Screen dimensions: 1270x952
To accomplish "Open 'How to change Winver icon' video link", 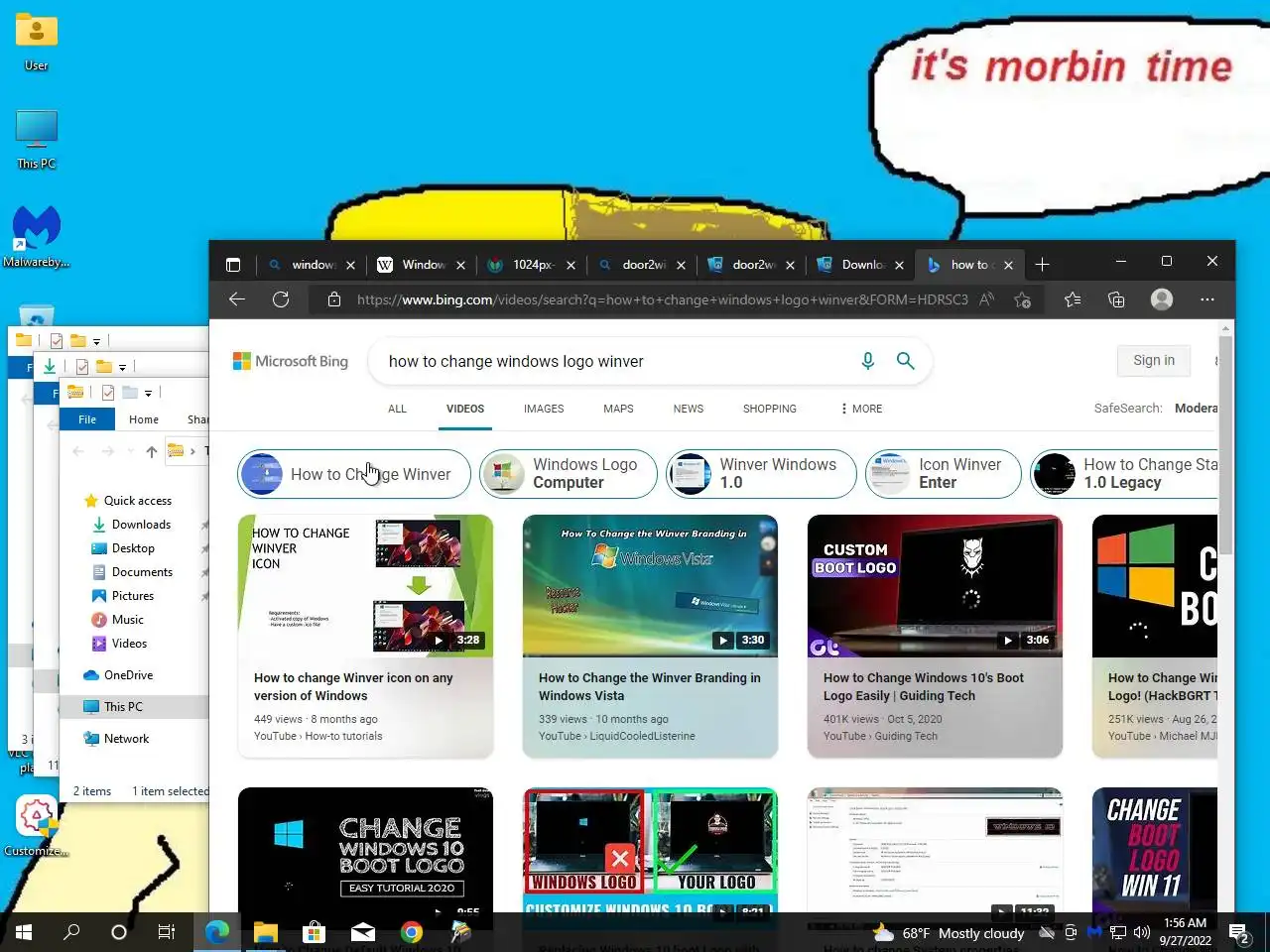I will pos(353,686).
